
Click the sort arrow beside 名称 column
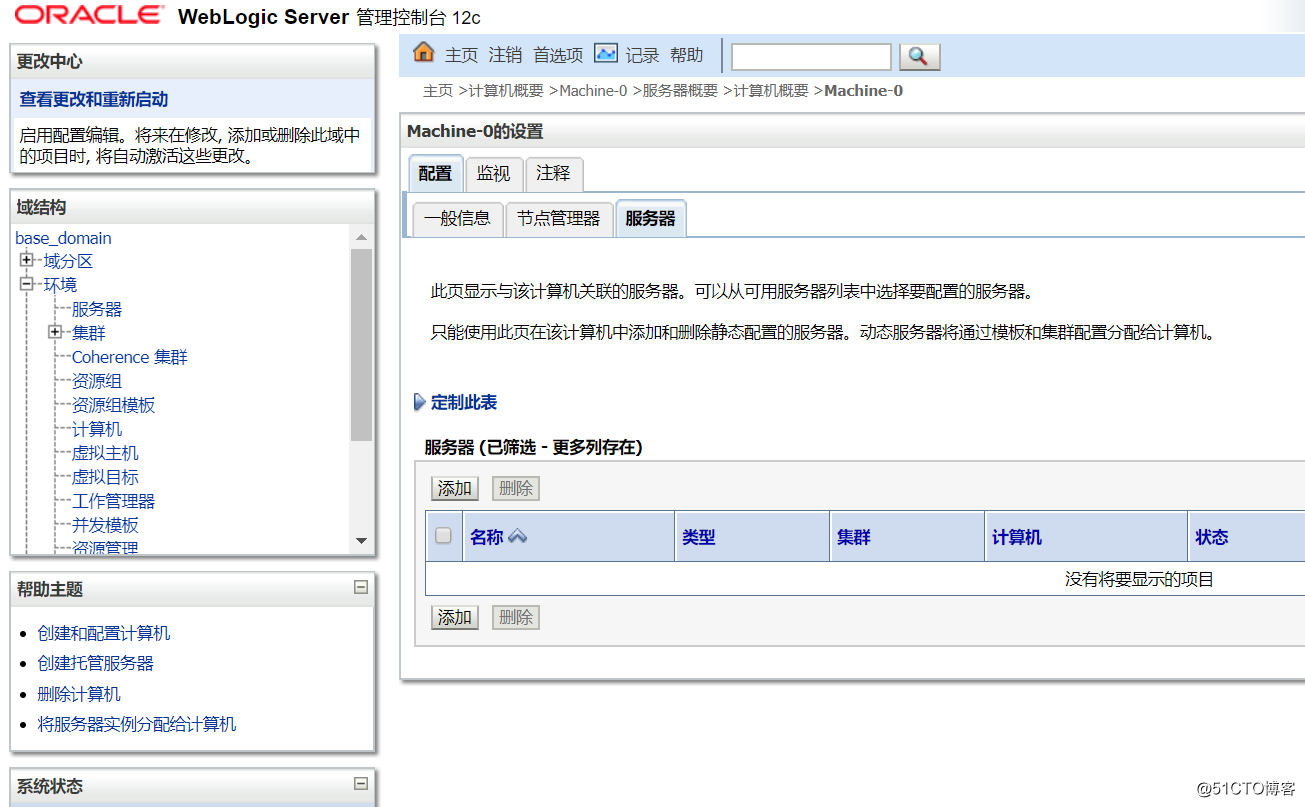click(517, 537)
